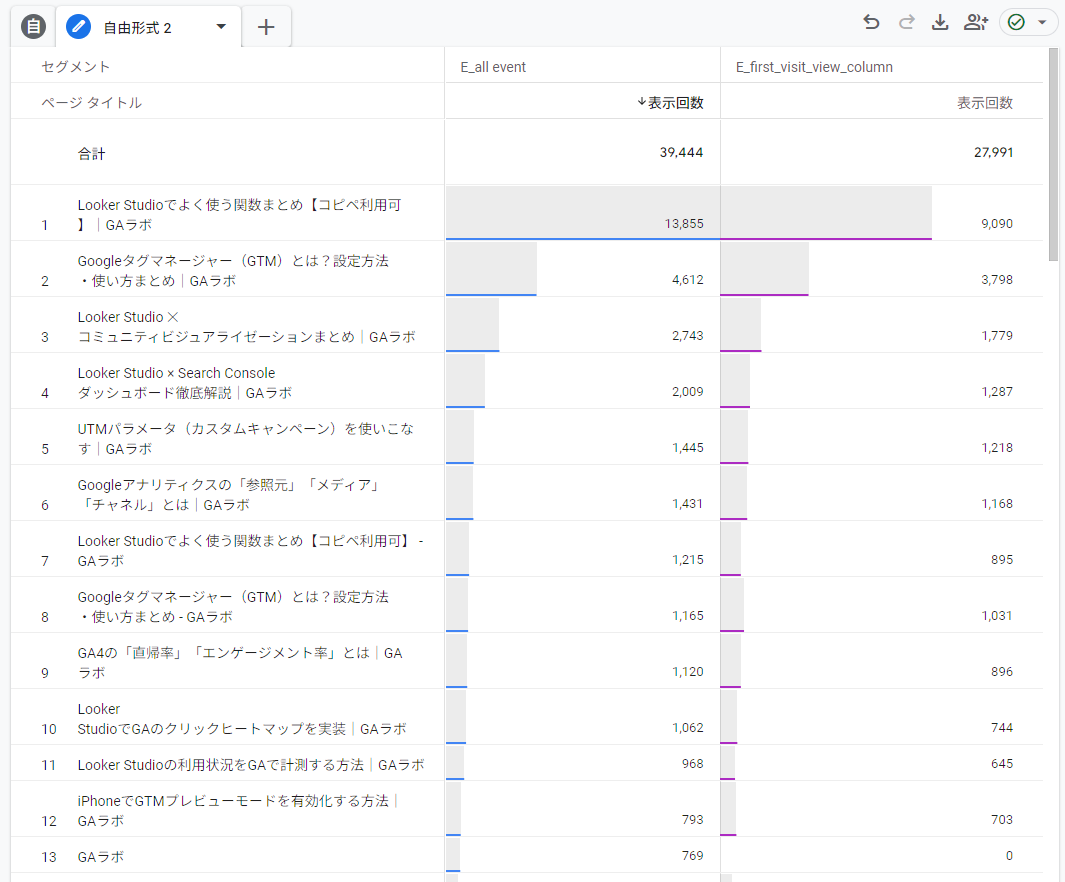Select row 3 コミュニティビジュアライゼーションまとめ title
The width and height of the screenshot is (1065, 882).
[x=247, y=327]
